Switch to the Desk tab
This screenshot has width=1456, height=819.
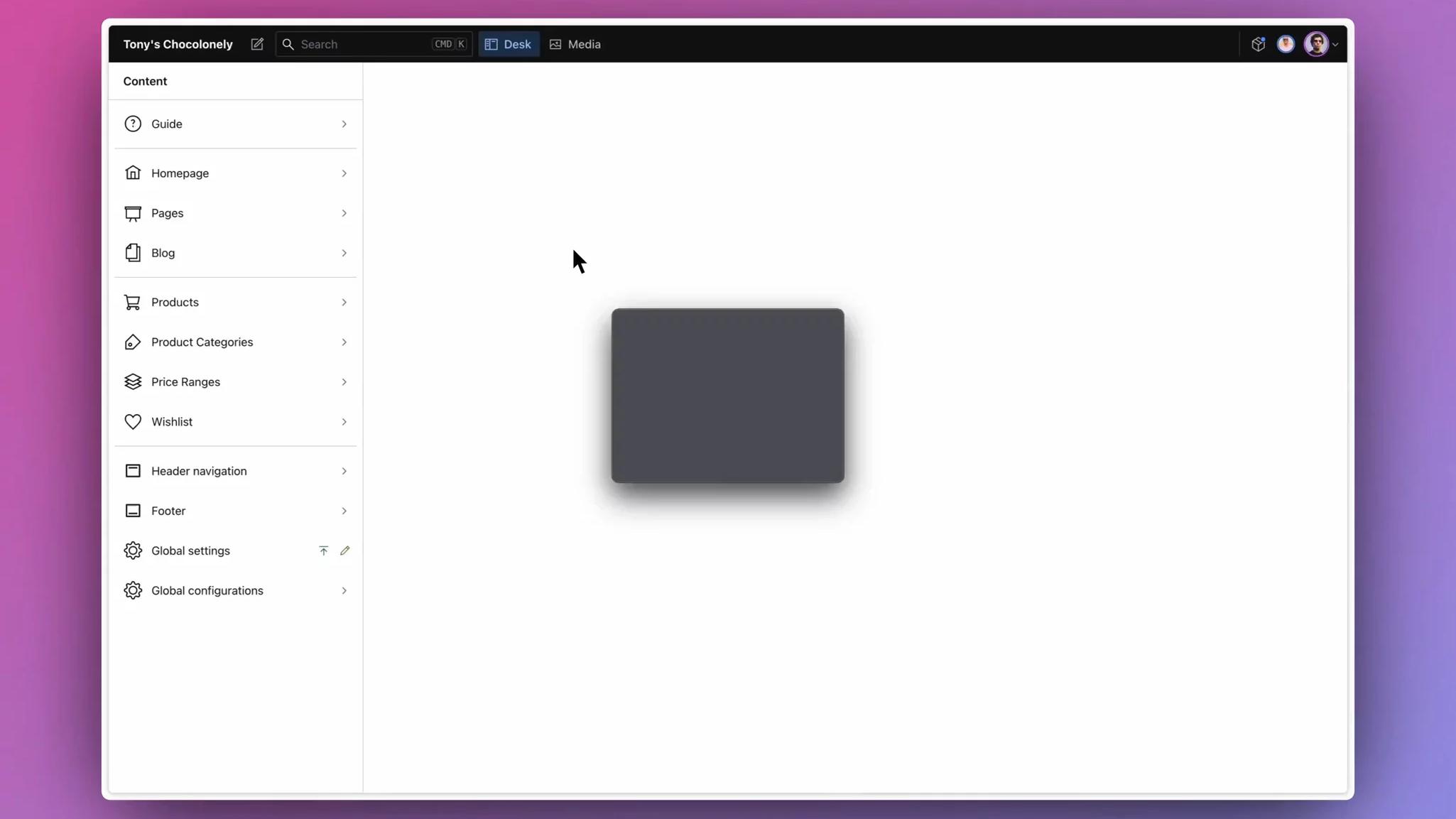click(x=509, y=44)
